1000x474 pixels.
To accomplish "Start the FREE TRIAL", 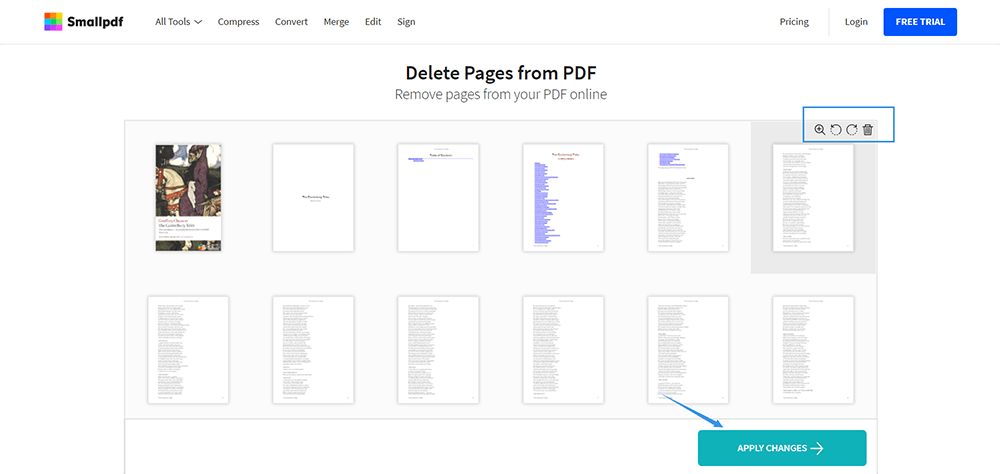I will [x=920, y=22].
